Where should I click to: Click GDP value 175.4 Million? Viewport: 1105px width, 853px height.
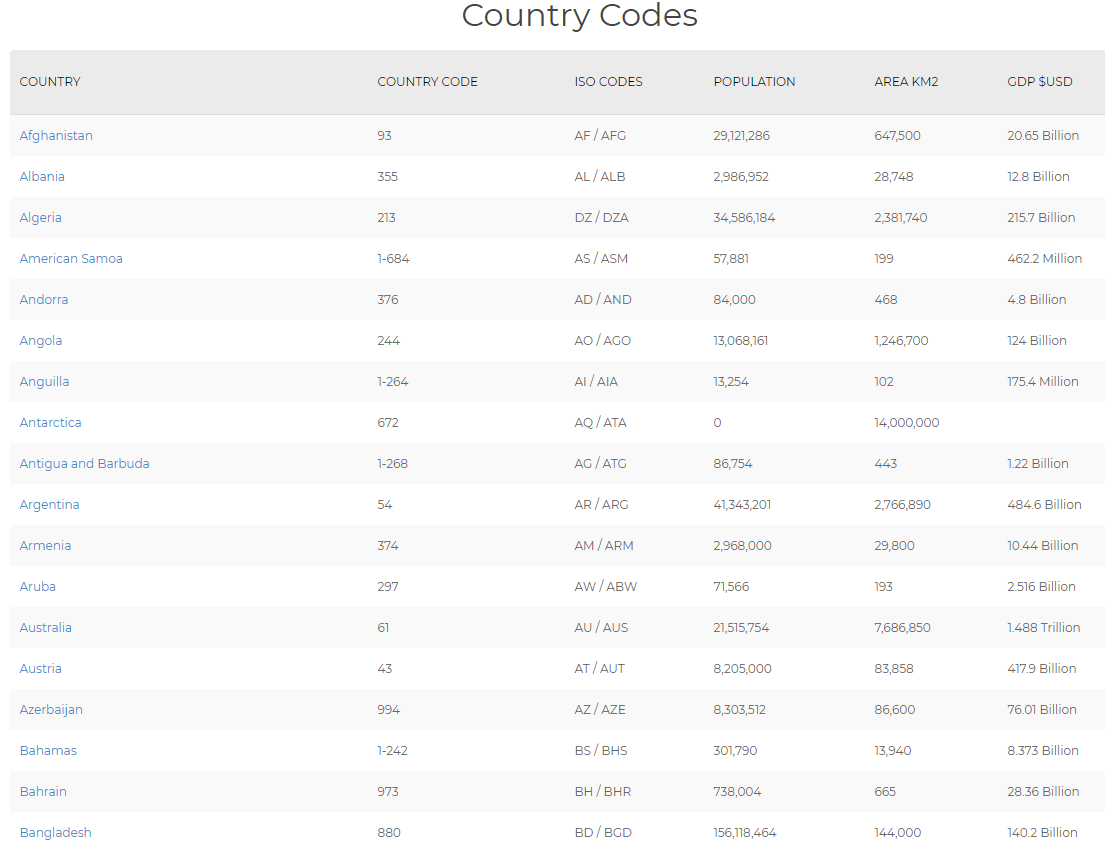click(1043, 381)
